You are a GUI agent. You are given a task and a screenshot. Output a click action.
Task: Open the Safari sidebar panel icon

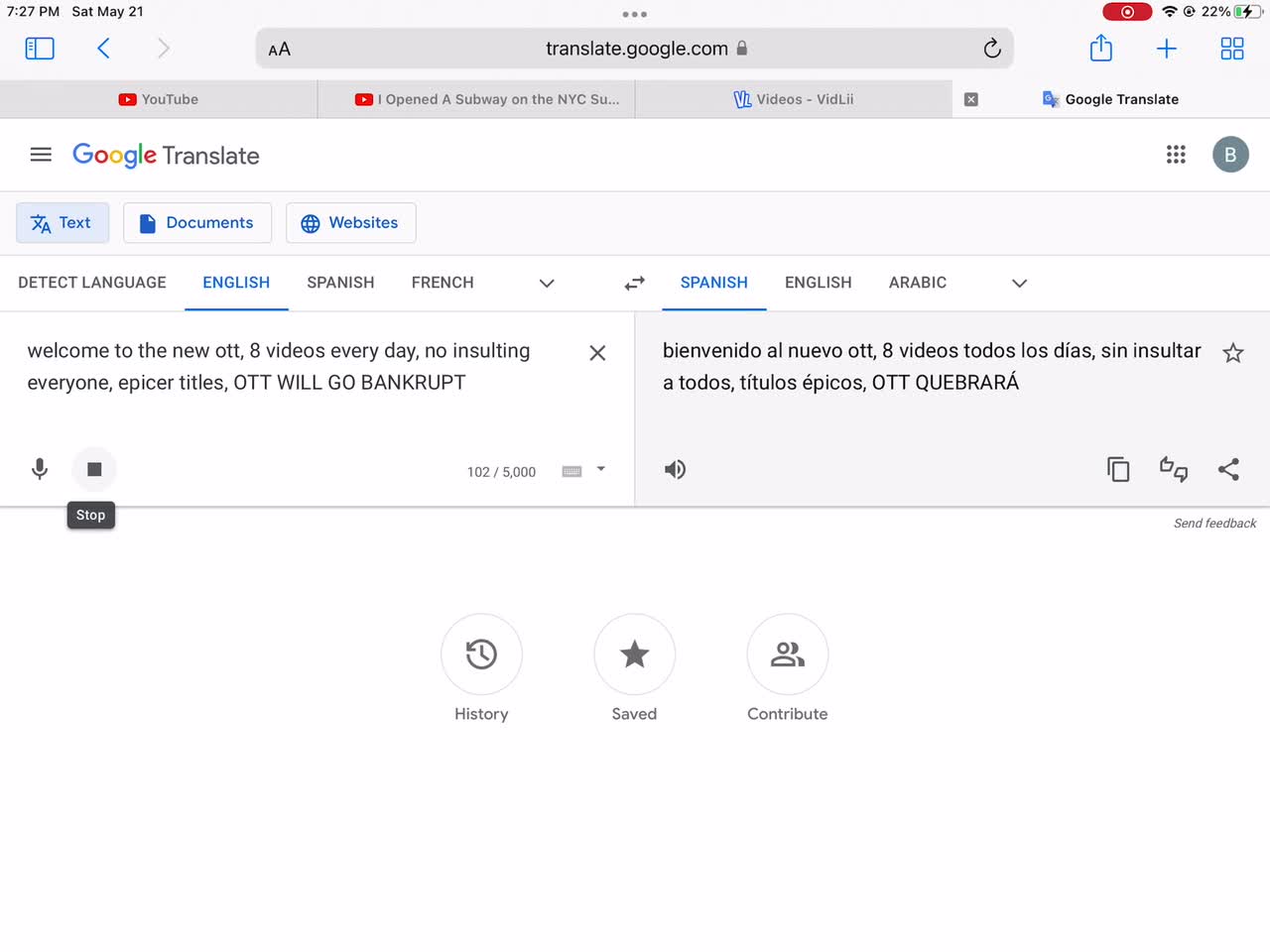[x=40, y=49]
